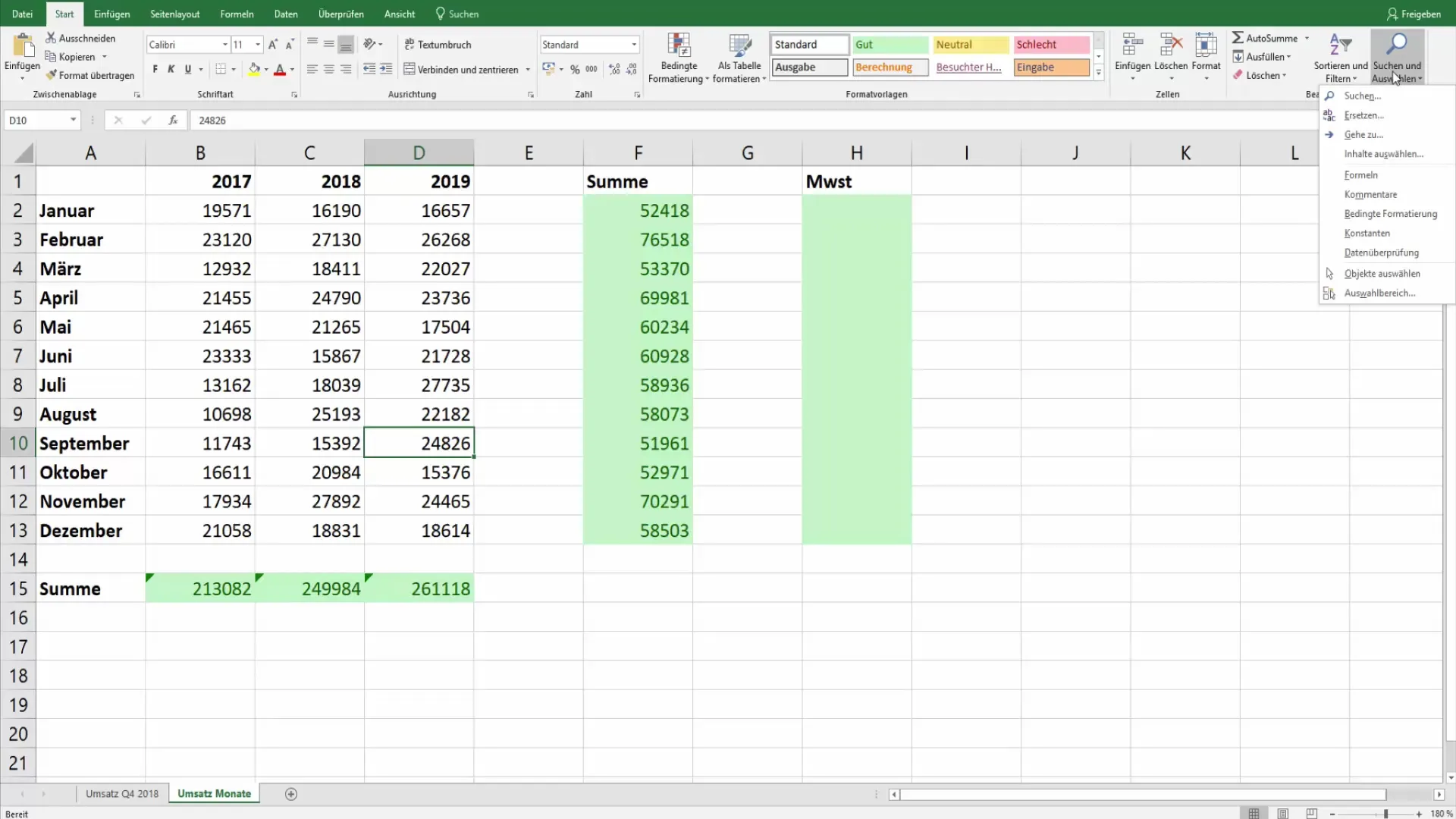Open the Einfügen ribbon tab
Screen dimensions: 1456x819
[111, 14]
